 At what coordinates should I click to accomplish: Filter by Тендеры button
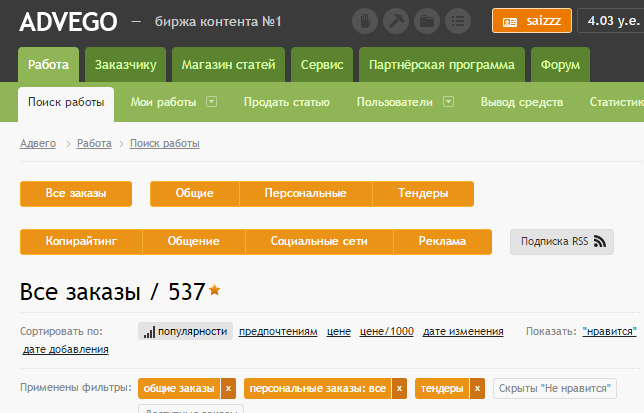point(423,194)
